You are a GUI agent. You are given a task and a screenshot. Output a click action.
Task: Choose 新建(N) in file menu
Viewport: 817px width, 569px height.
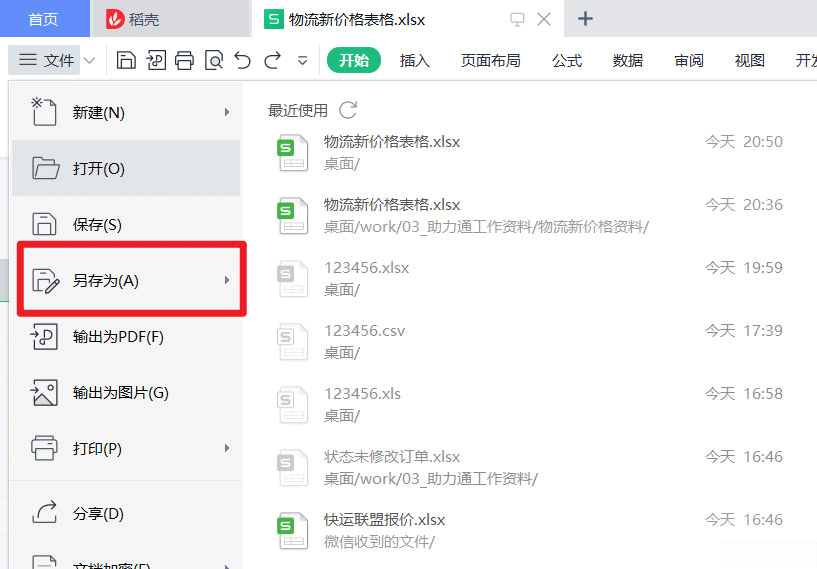coord(126,112)
